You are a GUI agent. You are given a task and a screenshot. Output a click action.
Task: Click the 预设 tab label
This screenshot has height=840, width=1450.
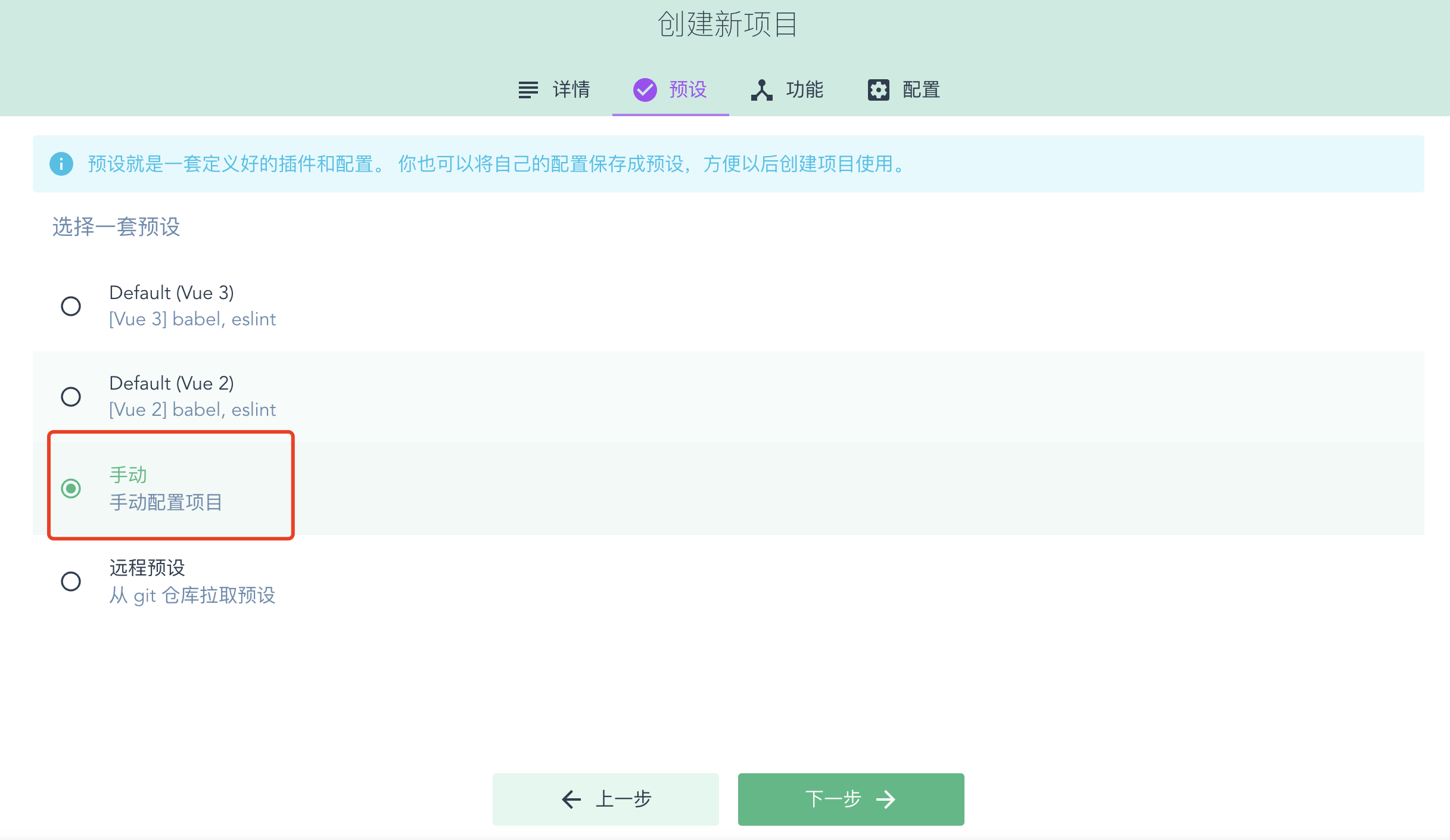(x=687, y=90)
